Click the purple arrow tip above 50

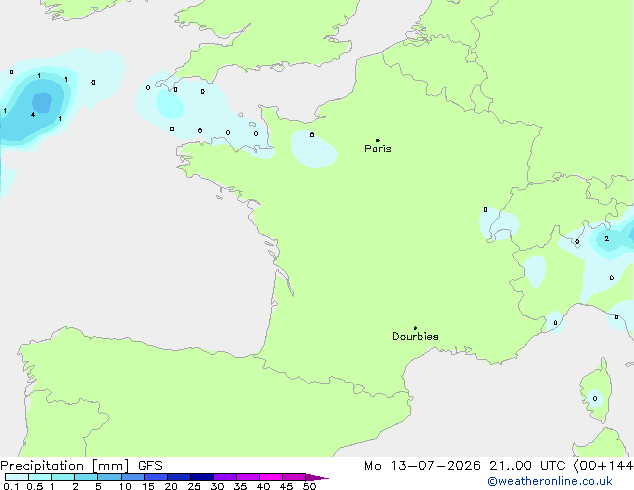317,477
